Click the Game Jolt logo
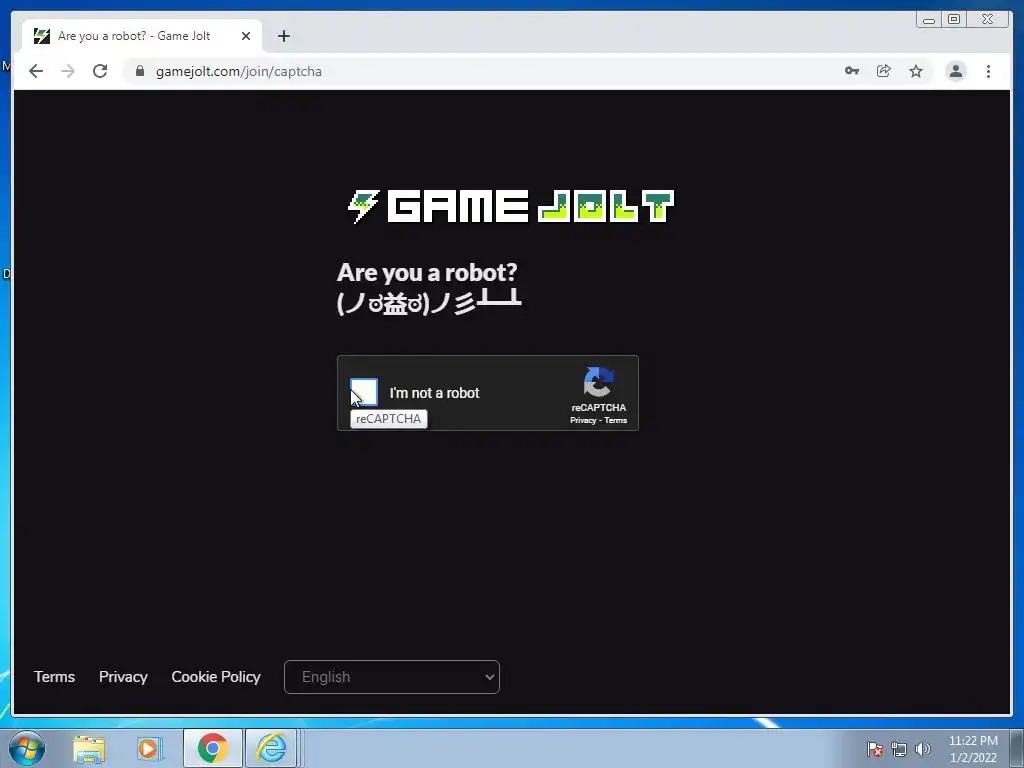 (511, 206)
